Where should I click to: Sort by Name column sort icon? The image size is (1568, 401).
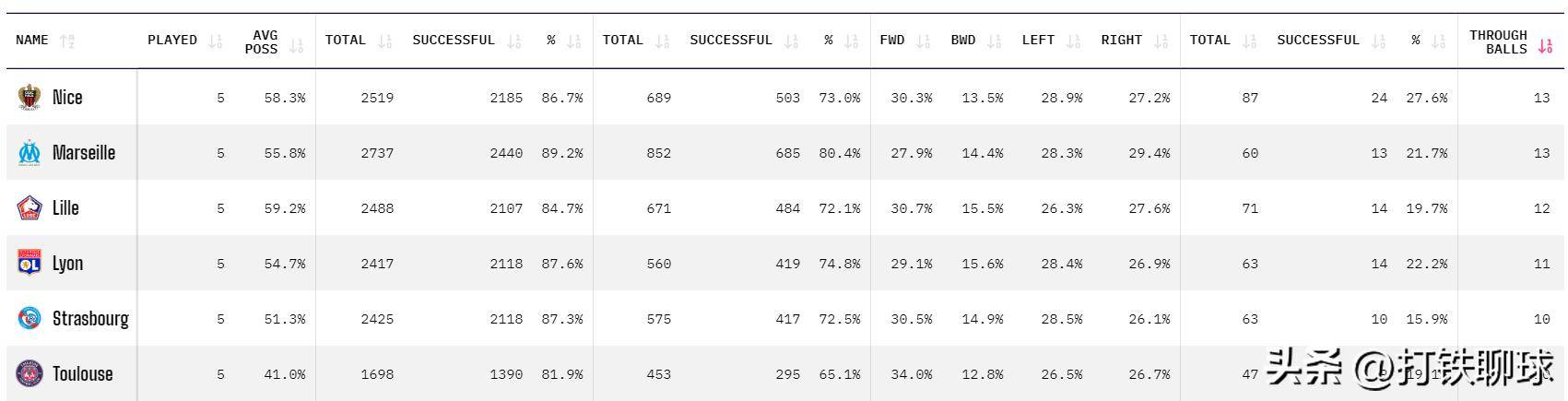[66, 41]
